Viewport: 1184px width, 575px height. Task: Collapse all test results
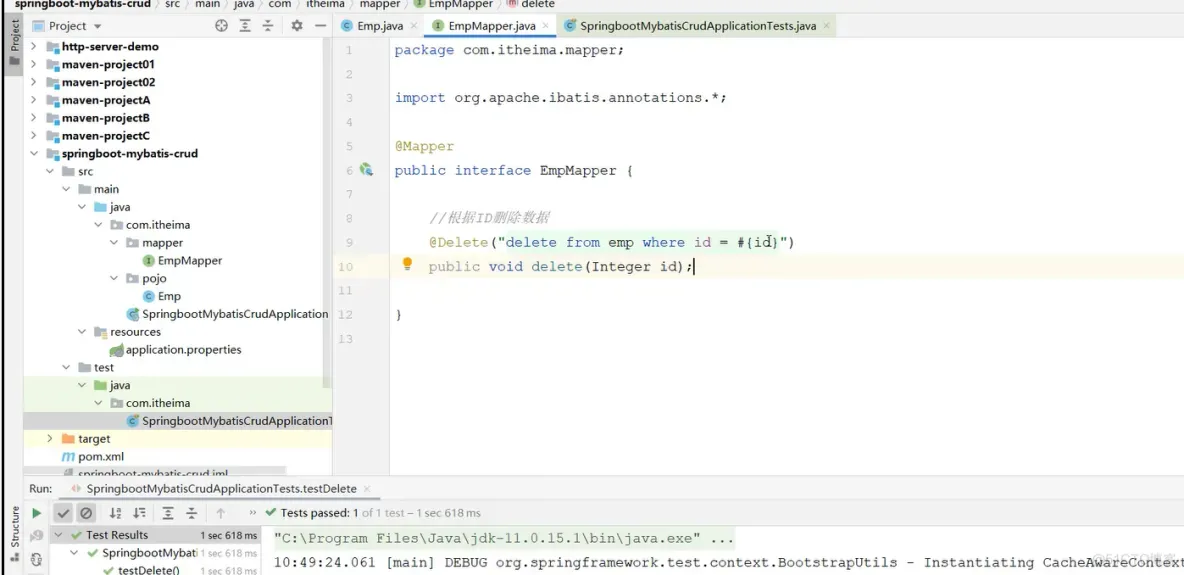click(x=191, y=513)
